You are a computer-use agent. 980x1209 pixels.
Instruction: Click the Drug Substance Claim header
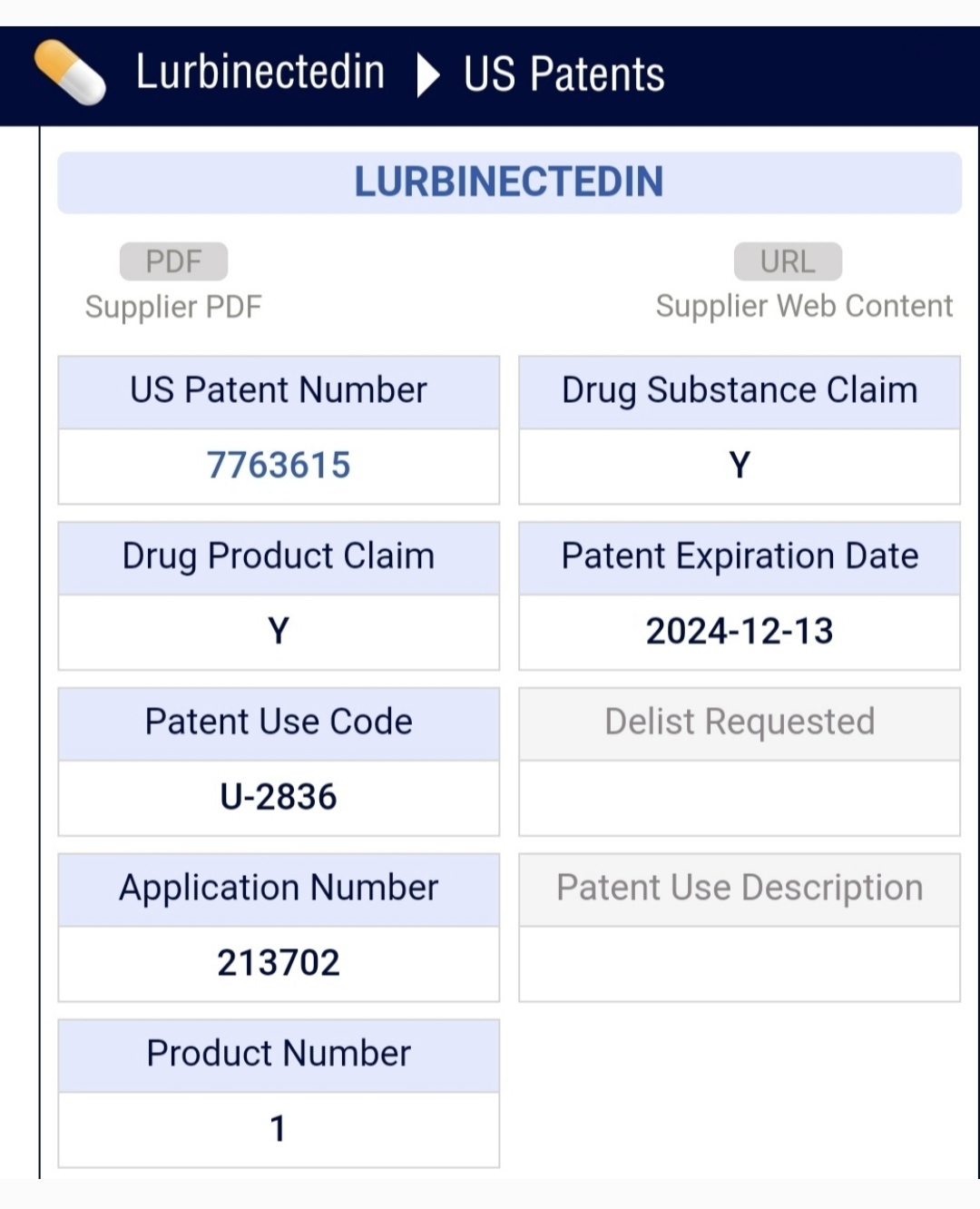(x=740, y=391)
